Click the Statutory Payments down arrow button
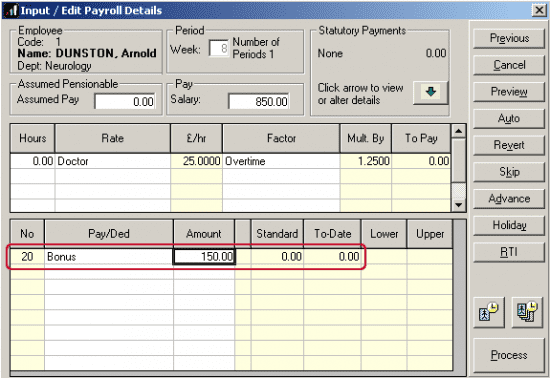The image size is (550, 378). tap(430, 93)
